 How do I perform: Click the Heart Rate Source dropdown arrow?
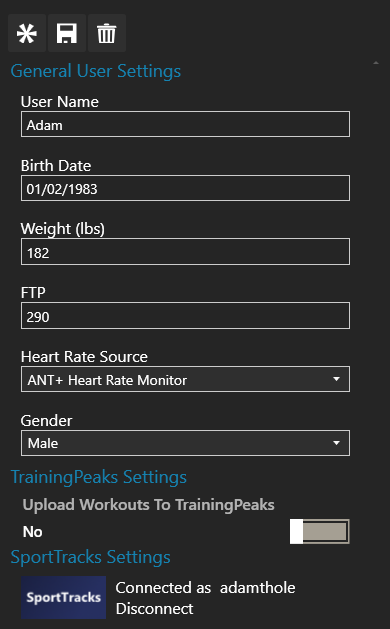(337, 379)
